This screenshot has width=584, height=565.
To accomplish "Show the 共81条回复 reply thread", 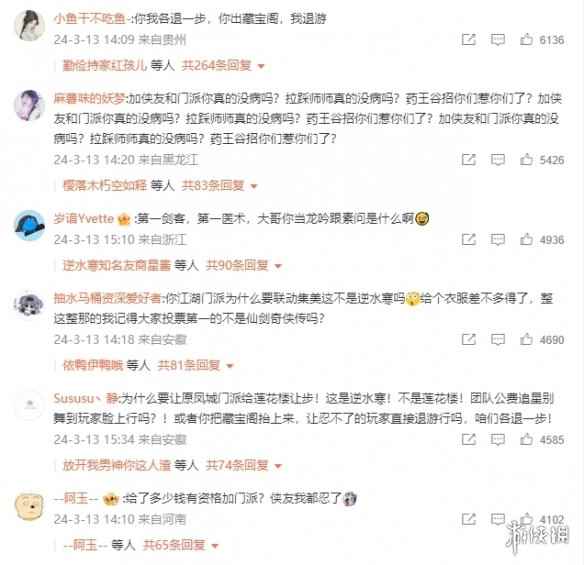I will pos(195,365).
